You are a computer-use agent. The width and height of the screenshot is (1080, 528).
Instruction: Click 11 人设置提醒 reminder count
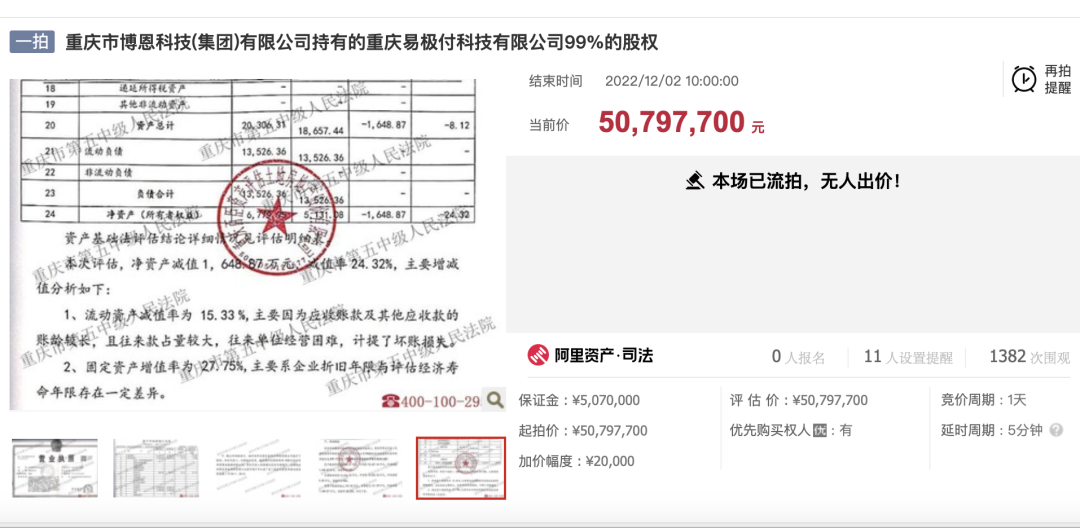click(908, 357)
